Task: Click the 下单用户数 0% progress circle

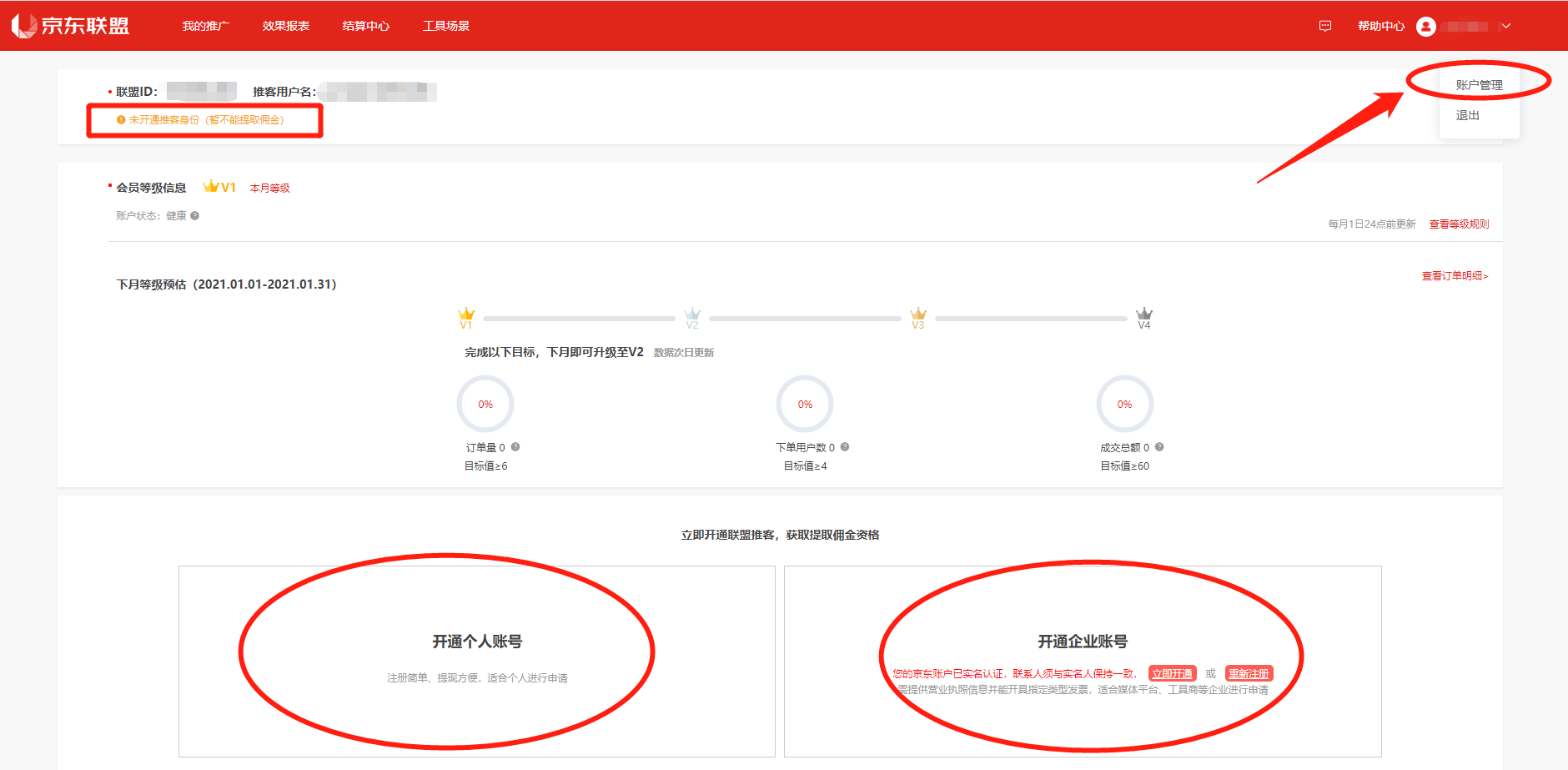Action: 805,404
